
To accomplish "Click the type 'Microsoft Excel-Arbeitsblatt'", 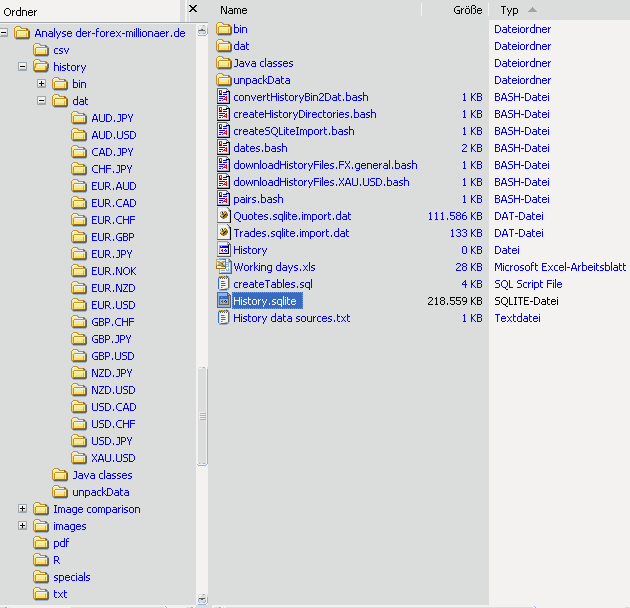I will point(560,267).
